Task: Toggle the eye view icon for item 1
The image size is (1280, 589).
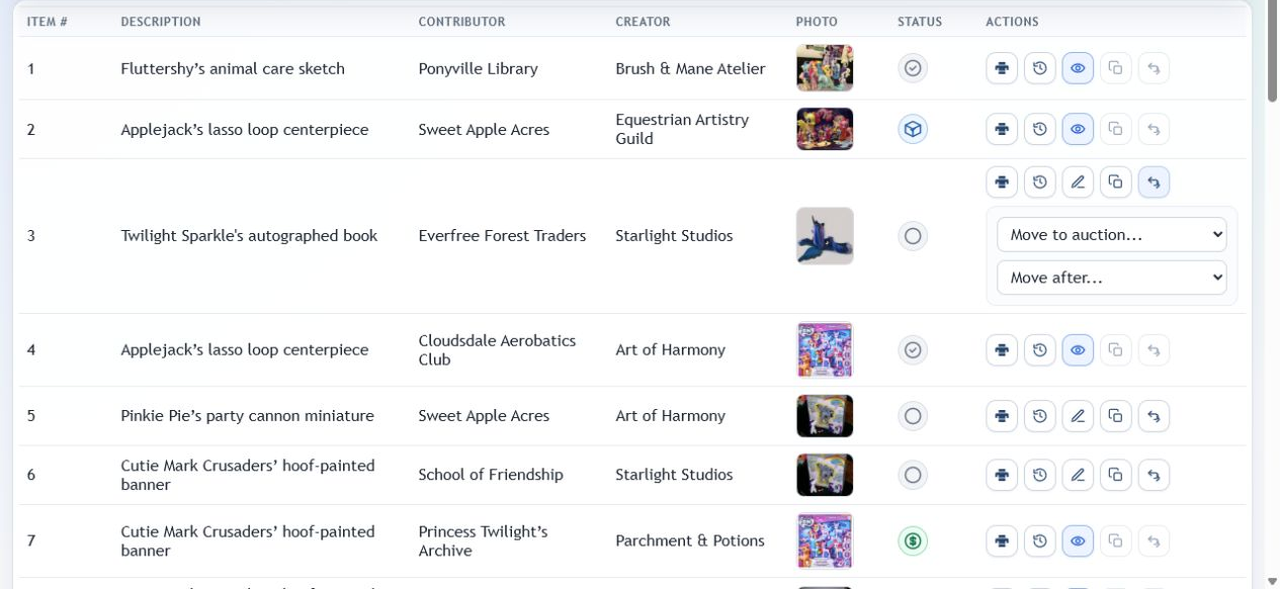Action: [1077, 69]
